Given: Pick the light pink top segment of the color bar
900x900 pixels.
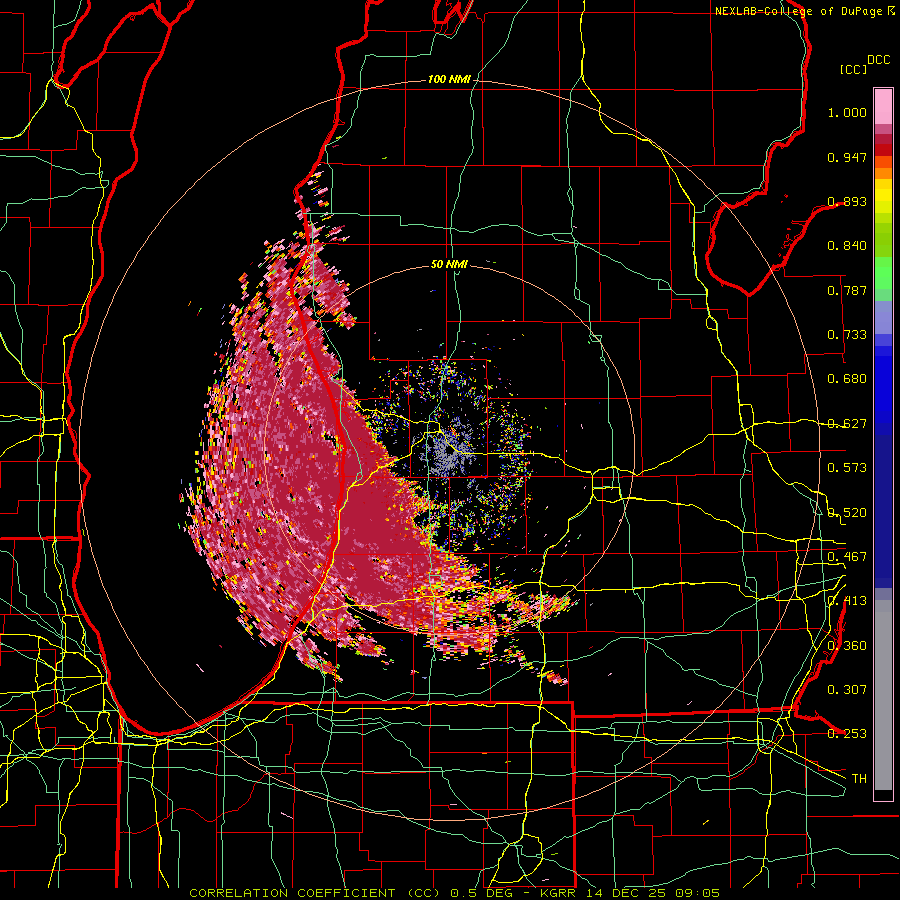Looking at the screenshot, I should click(883, 106).
